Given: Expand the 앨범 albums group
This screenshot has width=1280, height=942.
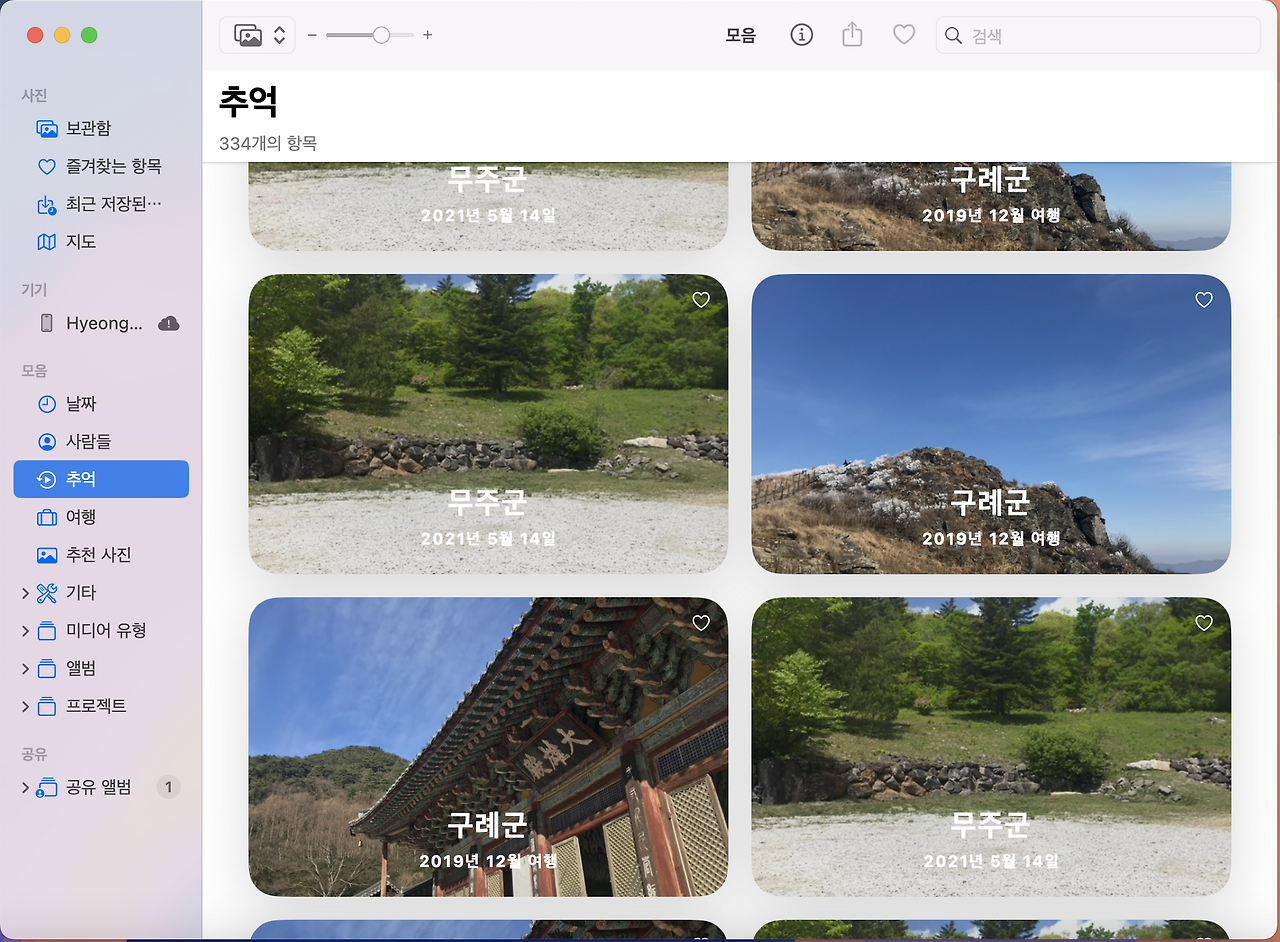Looking at the screenshot, I should [25, 669].
